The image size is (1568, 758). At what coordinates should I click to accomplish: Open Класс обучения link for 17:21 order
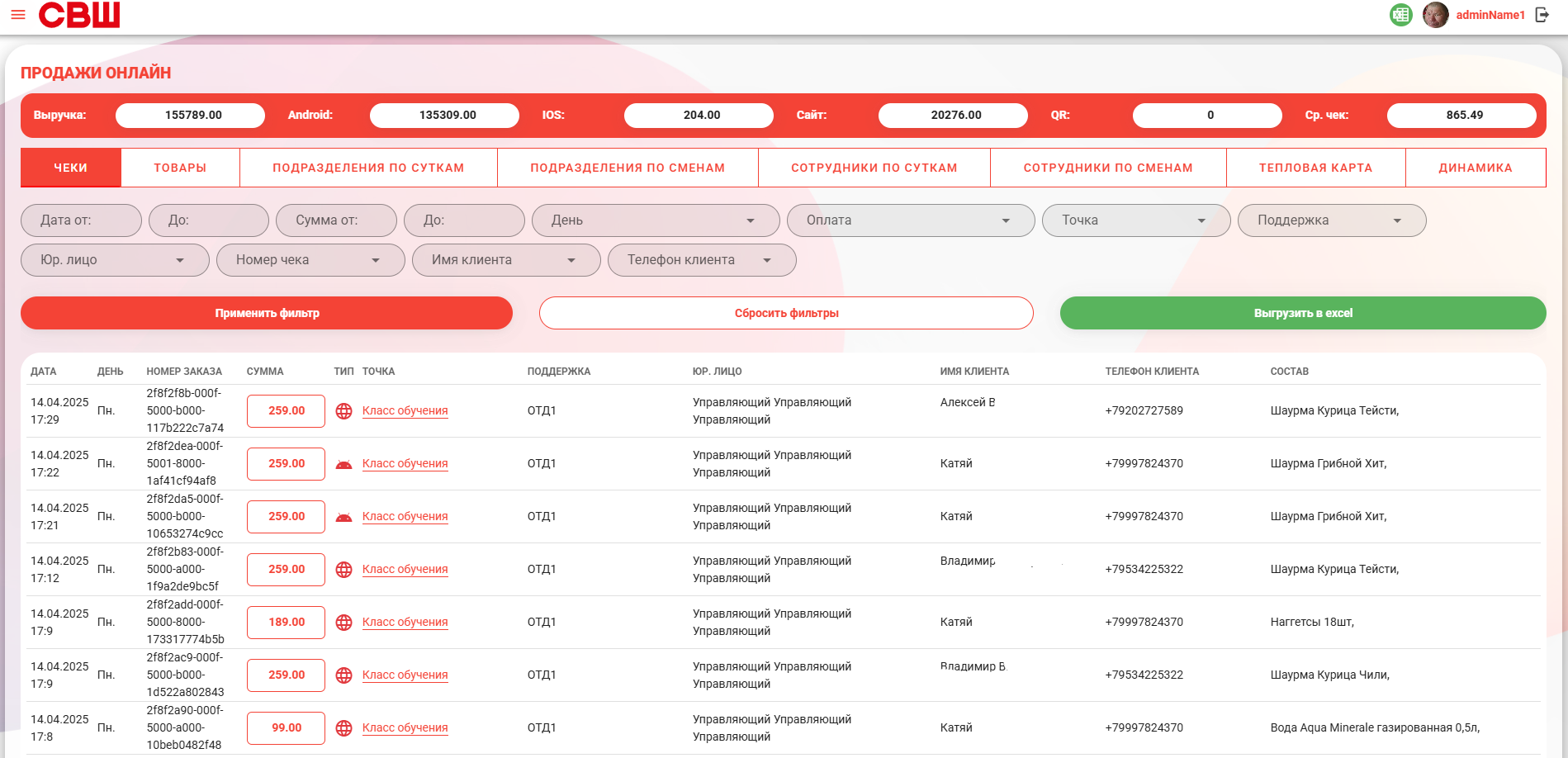point(405,517)
